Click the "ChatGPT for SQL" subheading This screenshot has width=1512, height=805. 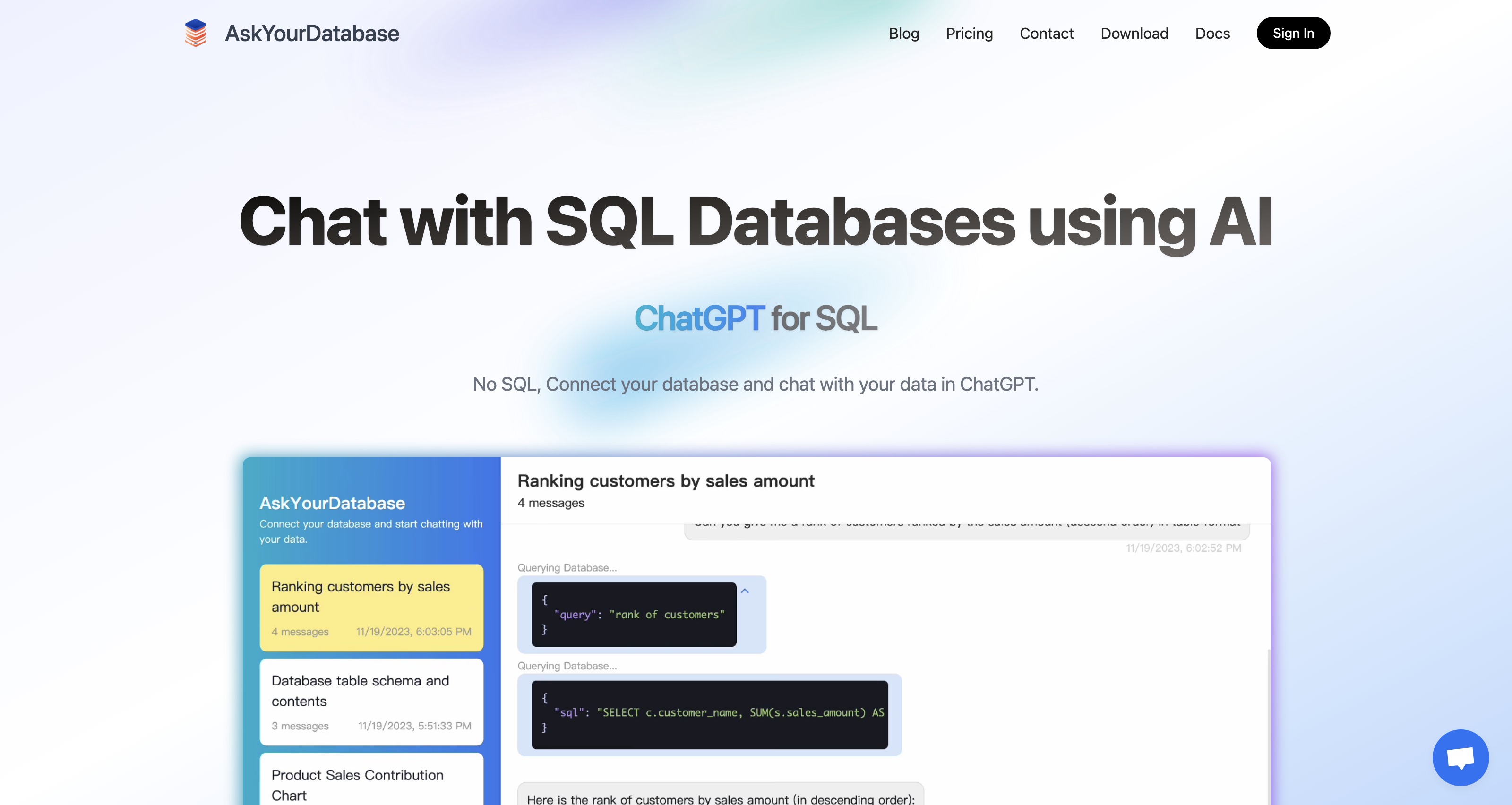[756, 318]
